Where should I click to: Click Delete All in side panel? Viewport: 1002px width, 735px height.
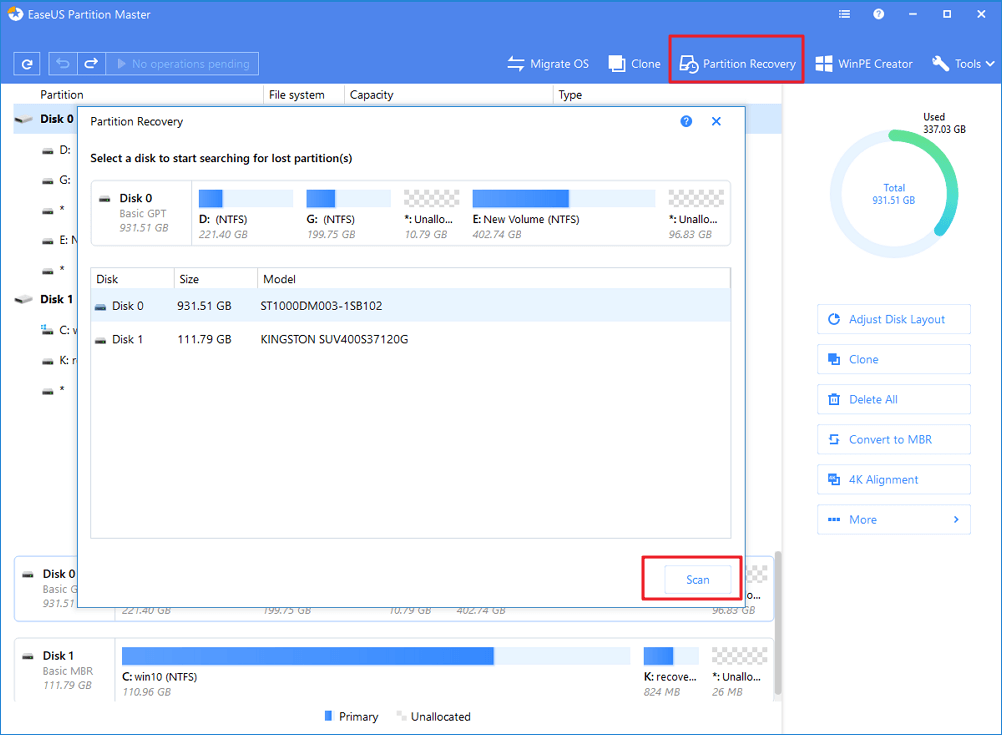tap(893, 399)
